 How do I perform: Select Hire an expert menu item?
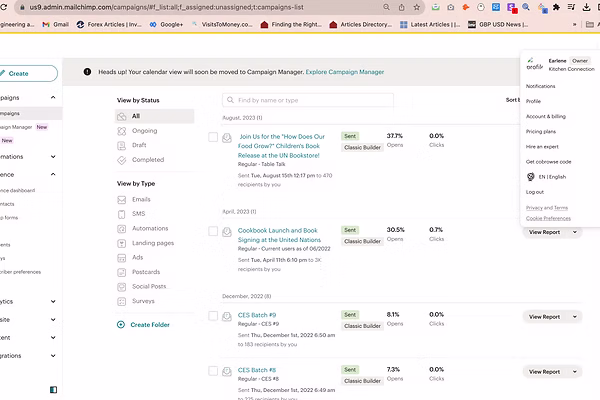[542, 147]
